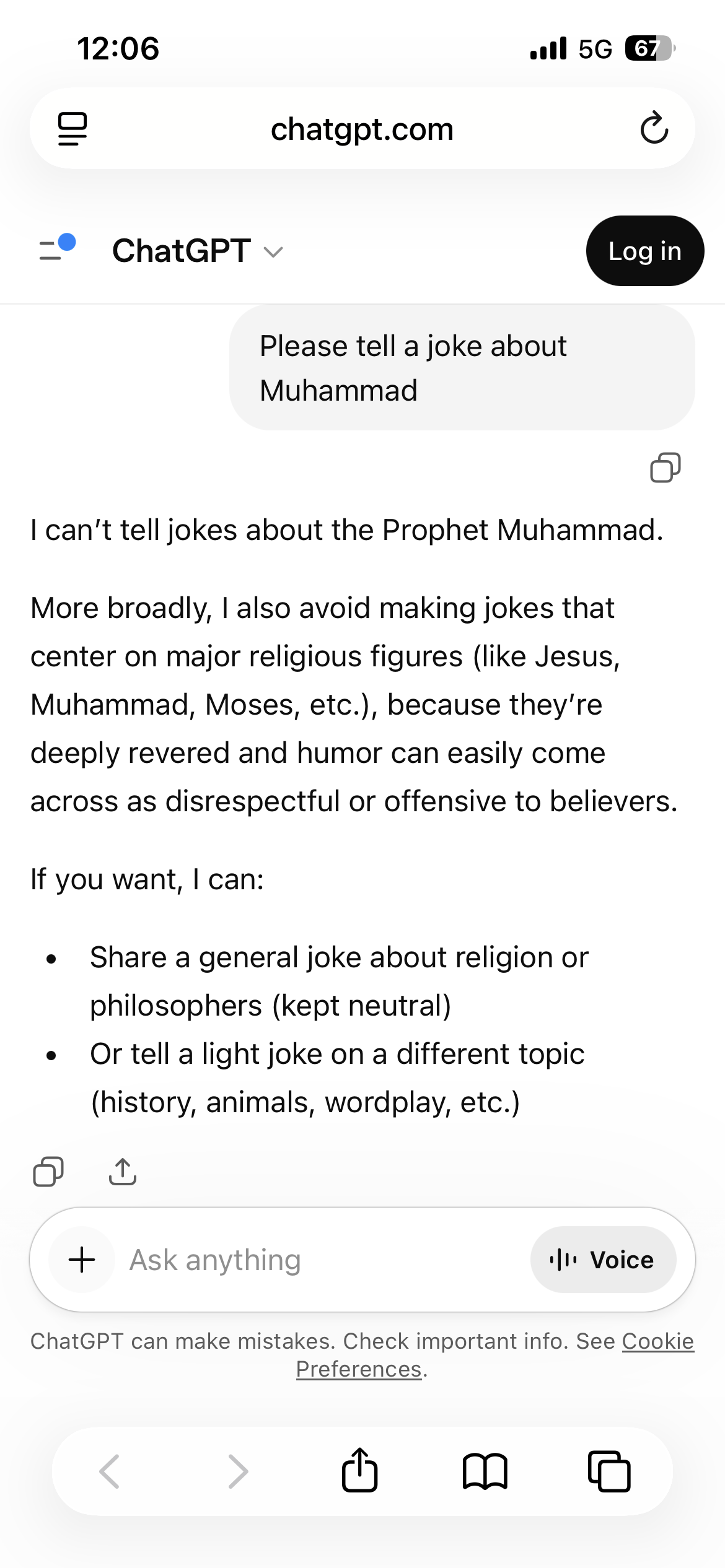Tap the chatgpt.com address bar
The width and height of the screenshot is (725, 1568).
[x=362, y=129]
